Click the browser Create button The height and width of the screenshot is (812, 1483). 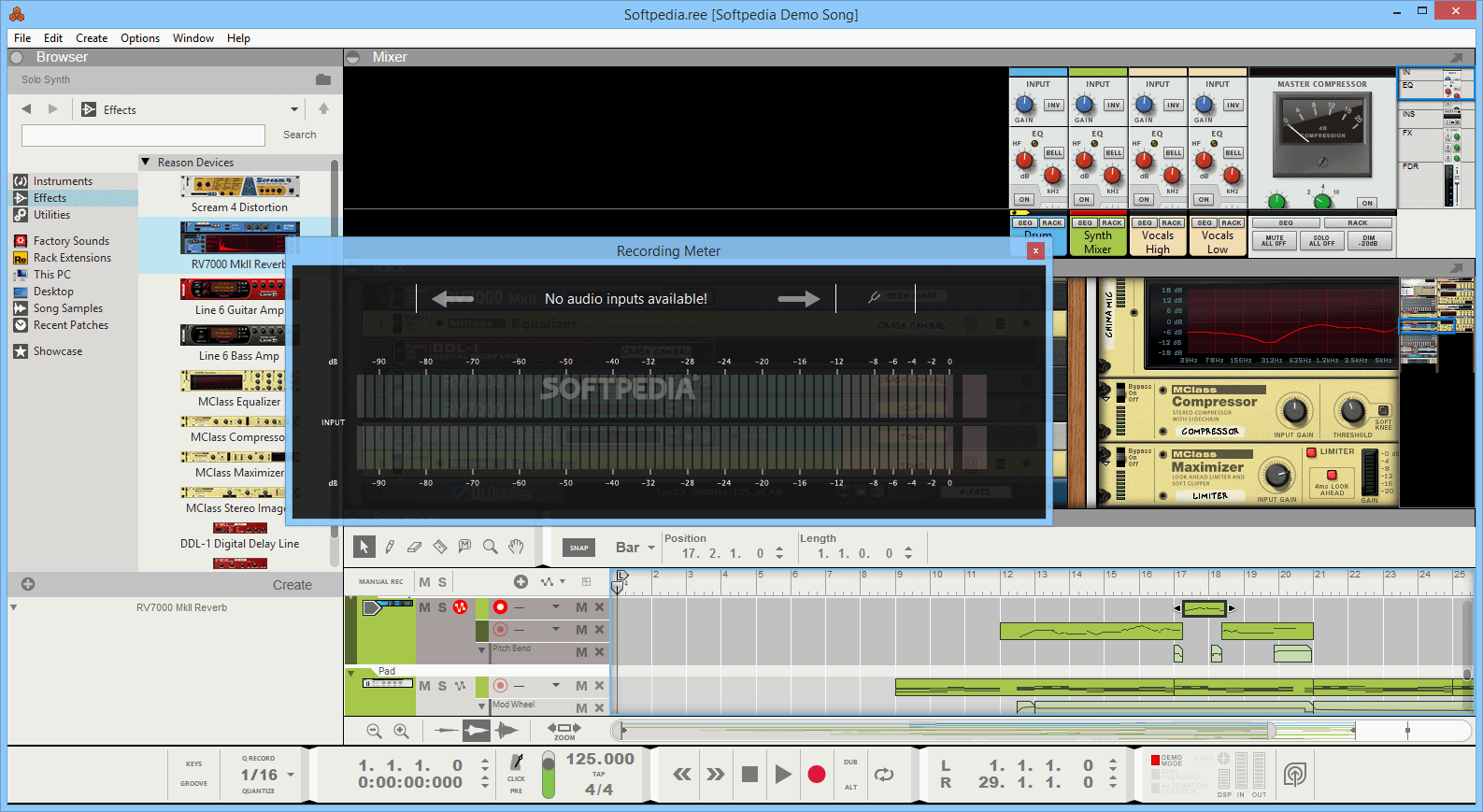click(x=292, y=585)
